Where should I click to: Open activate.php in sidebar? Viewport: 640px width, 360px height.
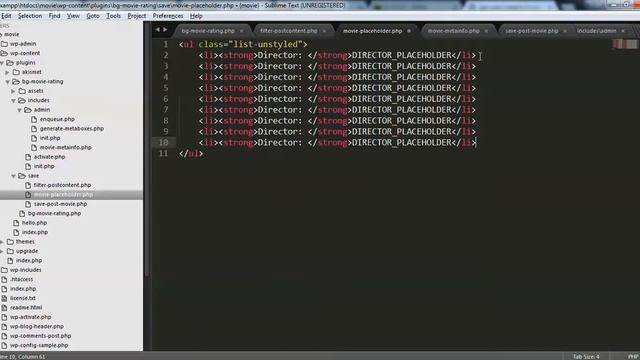pyautogui.click(x=49, y=157)
